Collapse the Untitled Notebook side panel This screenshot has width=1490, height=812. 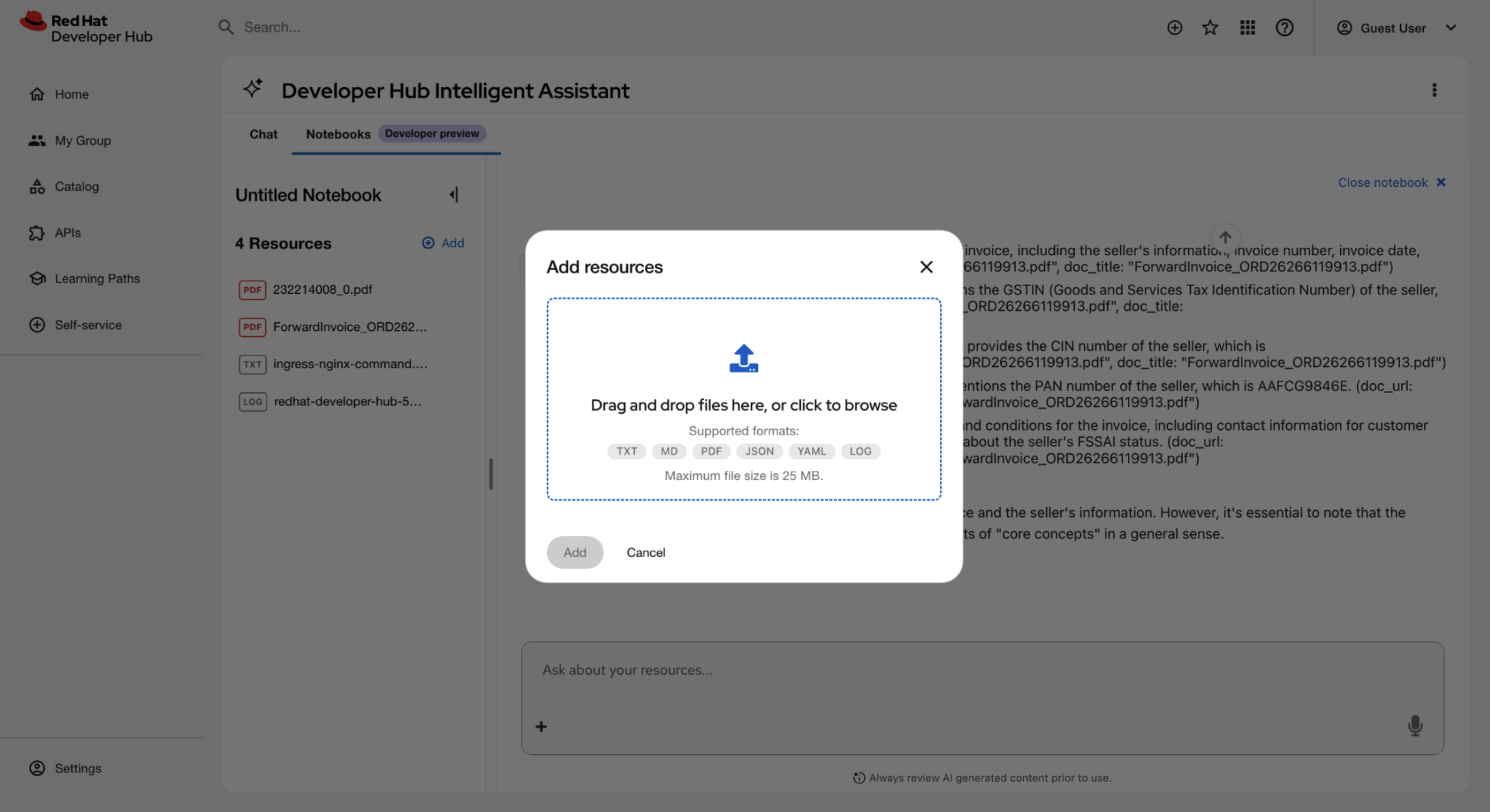pyautogui.click(x=454, y=195)
